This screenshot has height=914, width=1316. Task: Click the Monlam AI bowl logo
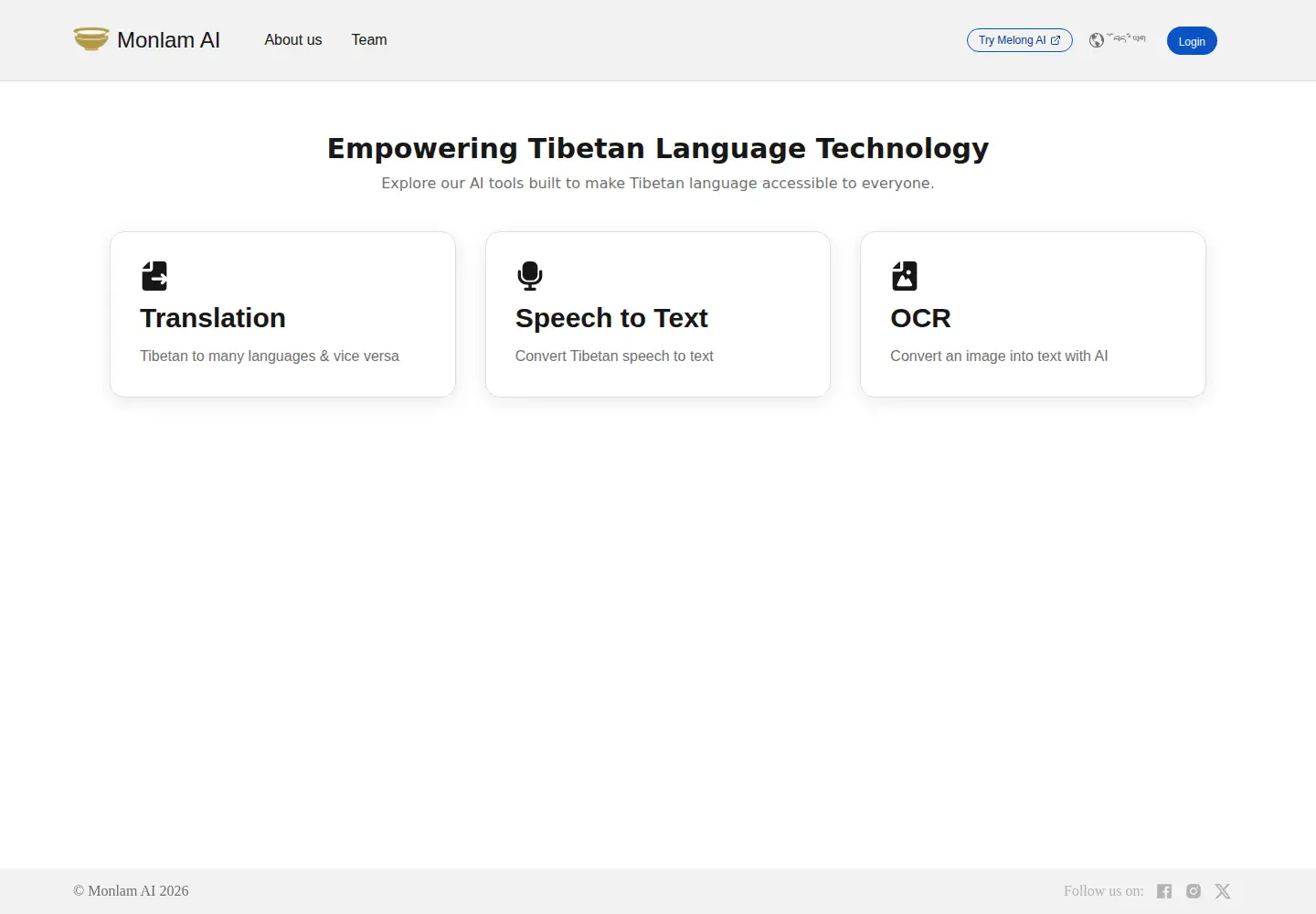click(x=91, y=39)
